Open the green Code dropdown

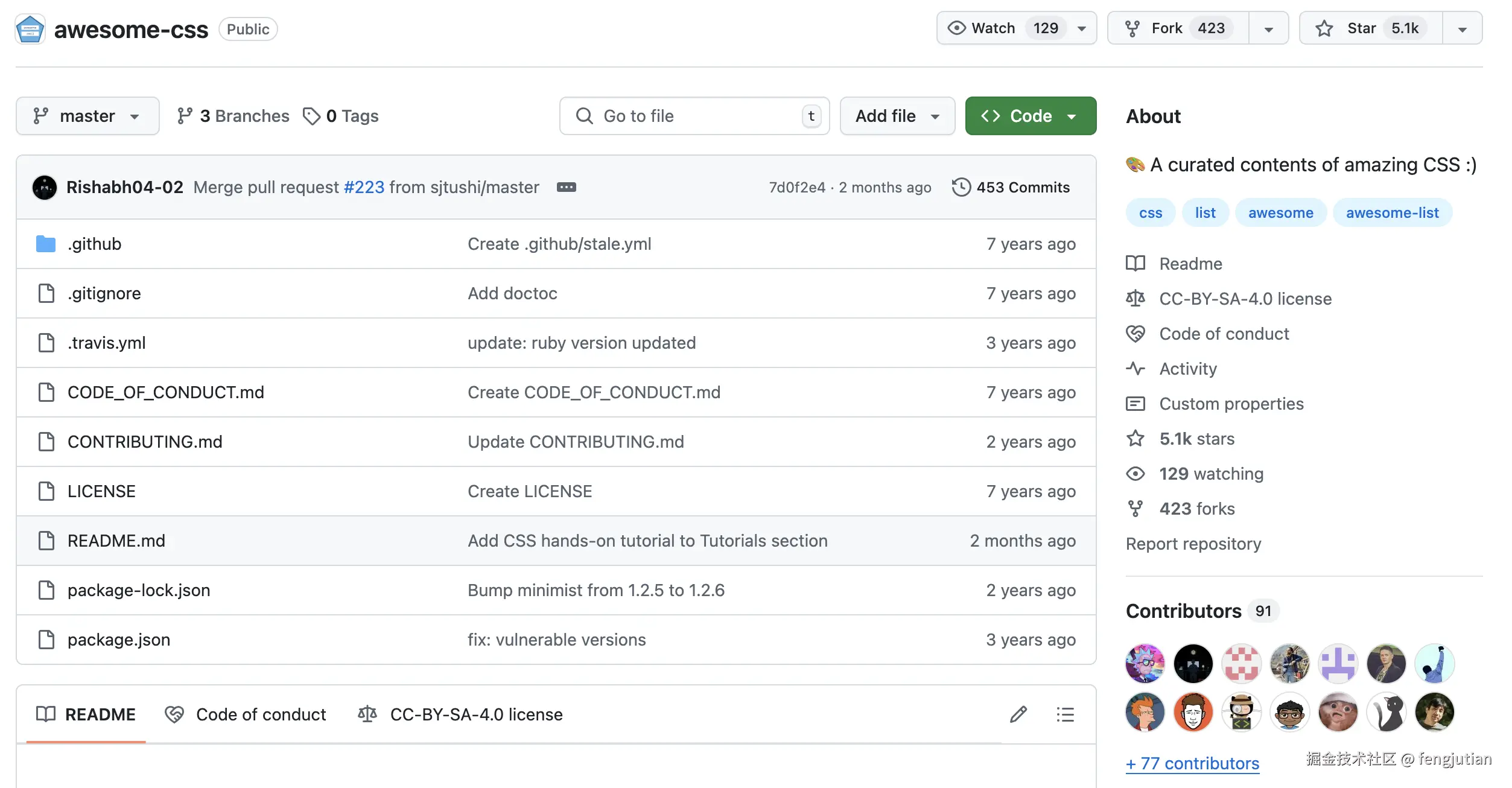[x=1031, y=116]
